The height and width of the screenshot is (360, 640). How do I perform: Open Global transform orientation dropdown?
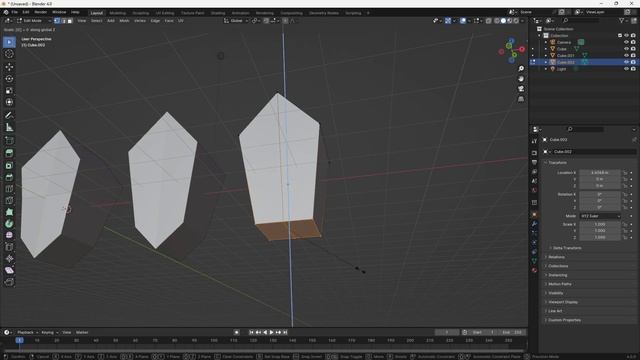[236, 20]
